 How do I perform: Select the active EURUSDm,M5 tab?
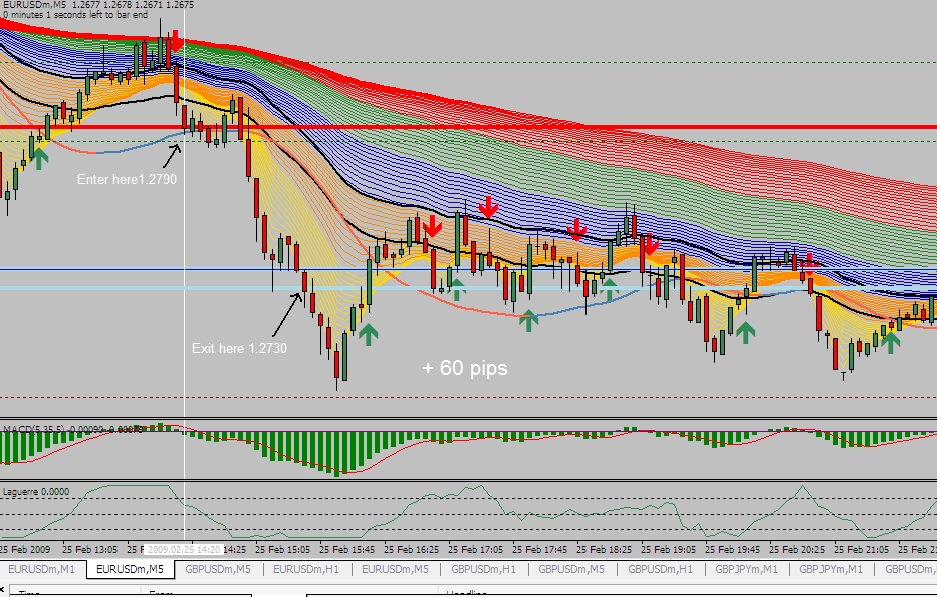tap(130, 569)
